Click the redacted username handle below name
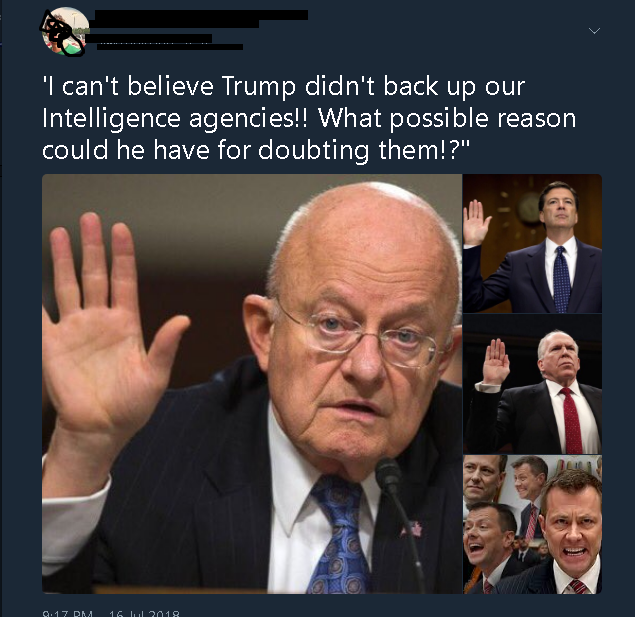This screenshot has height=617, width=635. point(164,42)
